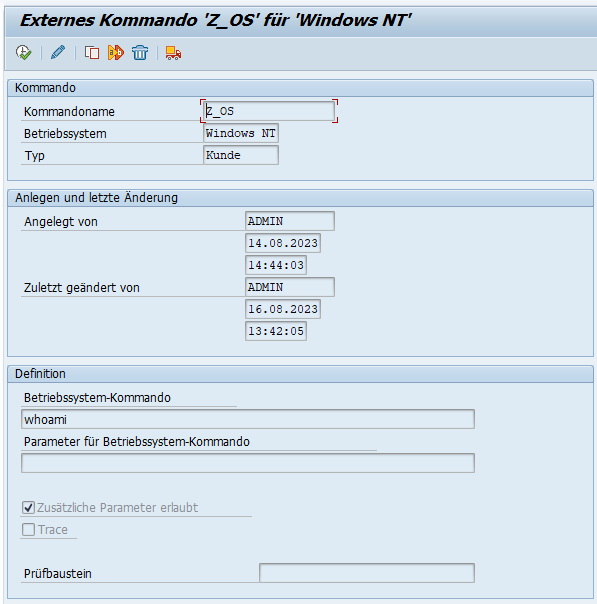Click the 'Zuletzt geändert von' label

pos(82,288)
